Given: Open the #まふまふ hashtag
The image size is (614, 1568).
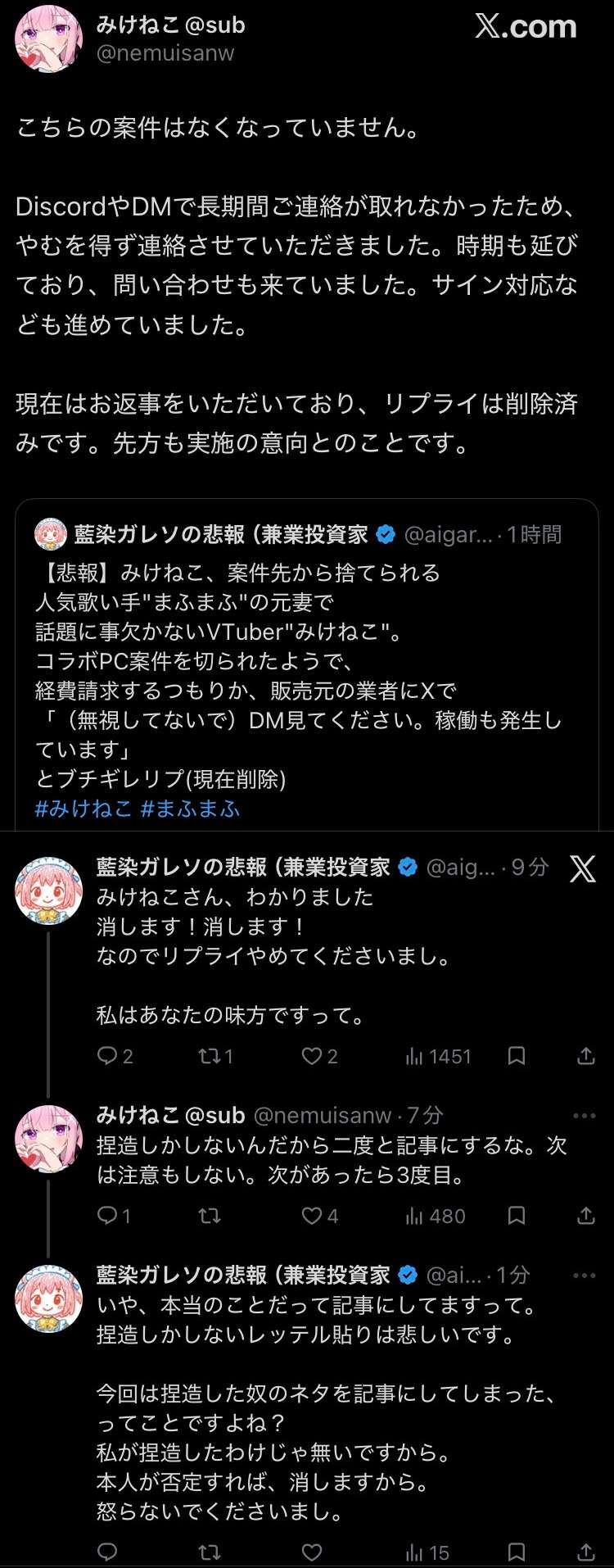Looking at the screenshot, I should [x=191, y=809].
